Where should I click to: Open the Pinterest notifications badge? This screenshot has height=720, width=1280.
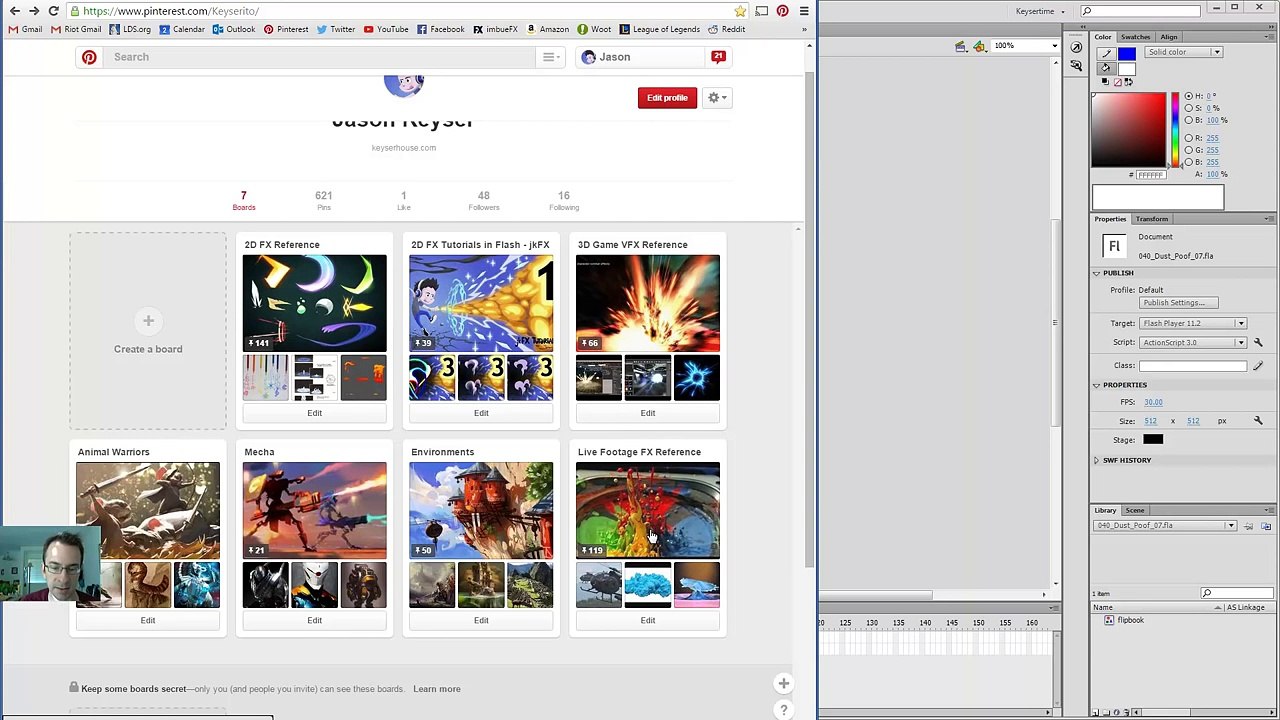718,57
